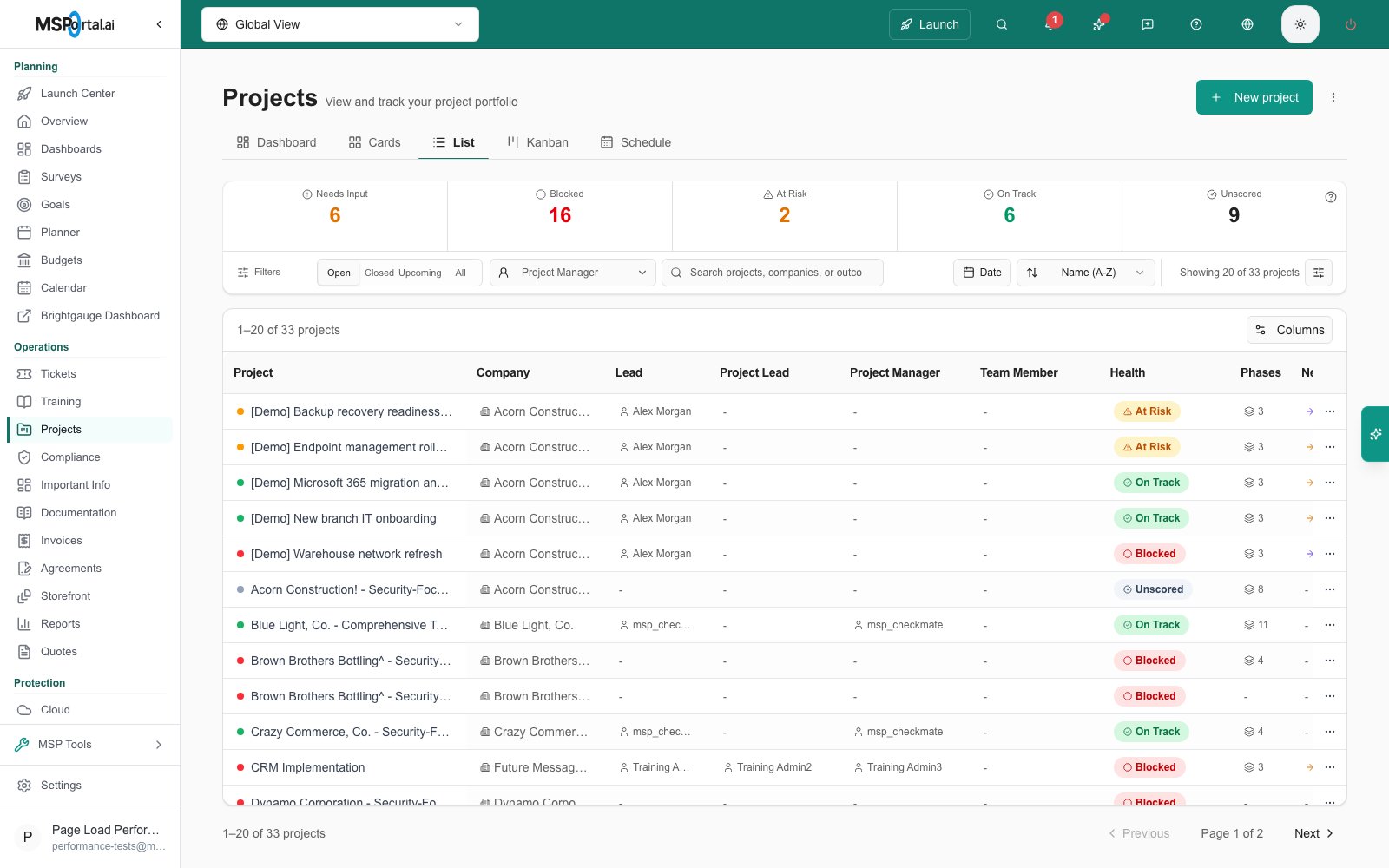This screenshot has width=1389, height=868.
Task: Open Brightgauge Dashboard in the sidebar
Action: tap(90, 316)
